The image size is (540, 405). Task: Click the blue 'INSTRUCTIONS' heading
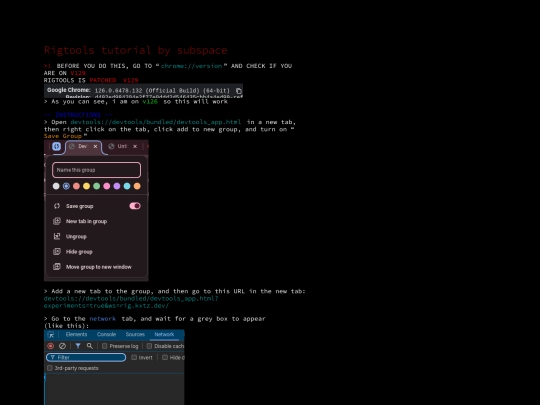point(78,115)
